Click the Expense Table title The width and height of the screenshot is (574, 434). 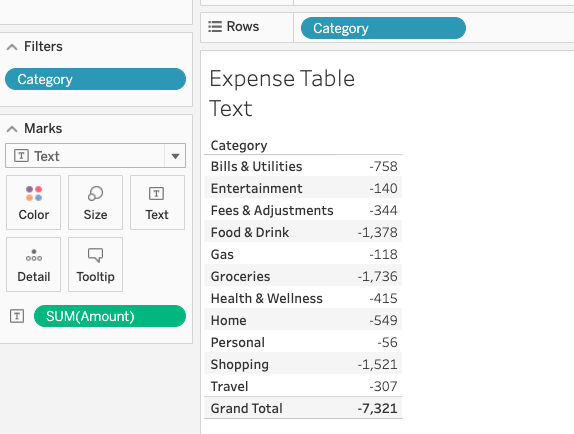pyautogui.click(x=282, y=93)
